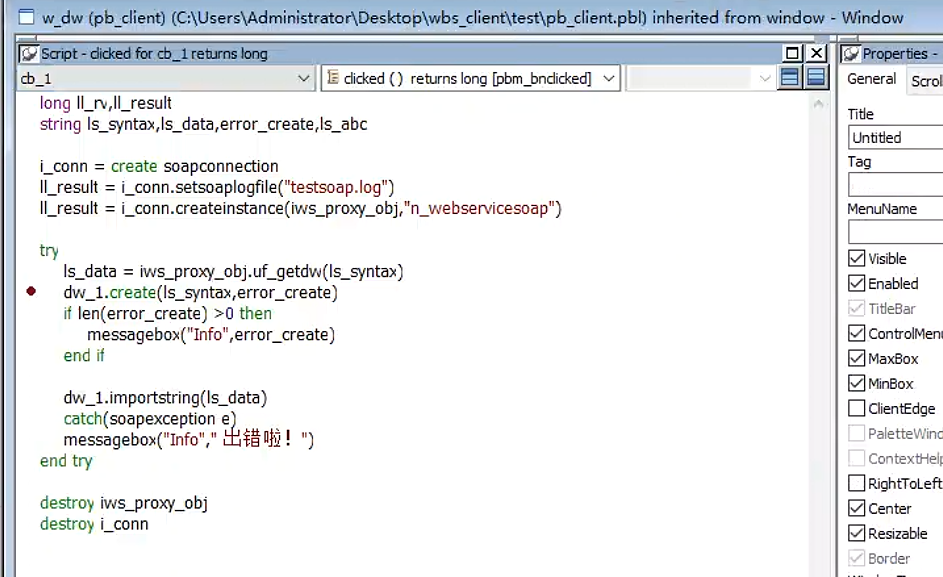Enable the ClientEdge checkbox
This screenshot has width=943, height=577.
(856, 409)
